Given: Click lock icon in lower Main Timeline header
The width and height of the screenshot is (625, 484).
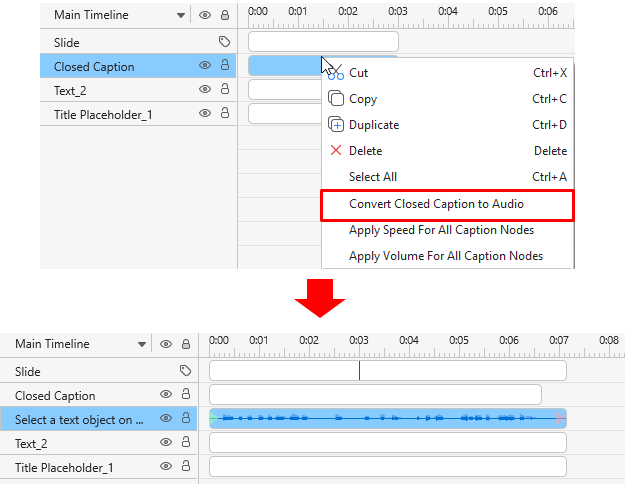Looking at the screenshot, I should click(185, 344).
